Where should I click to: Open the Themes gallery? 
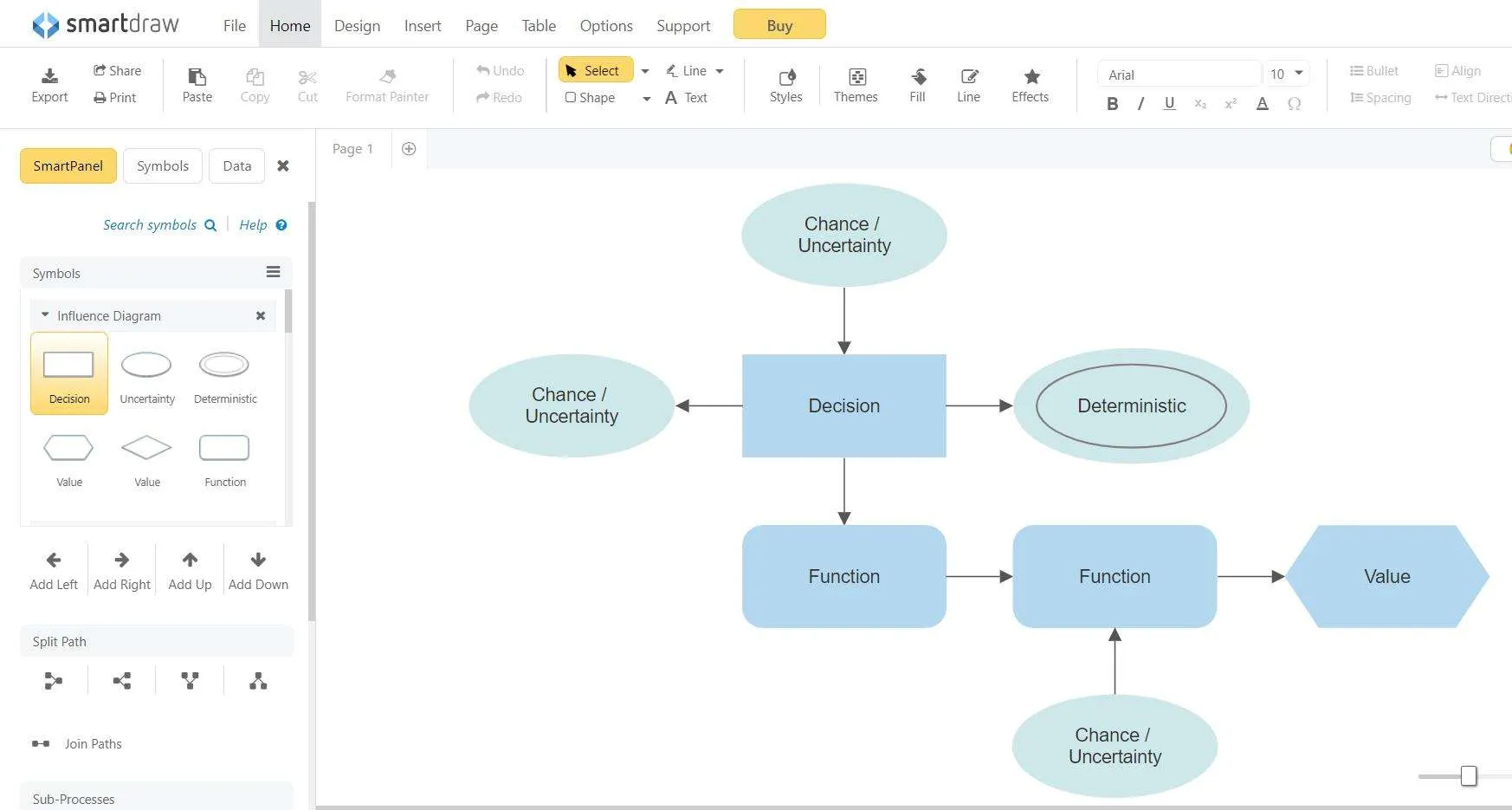coord(856,86)
